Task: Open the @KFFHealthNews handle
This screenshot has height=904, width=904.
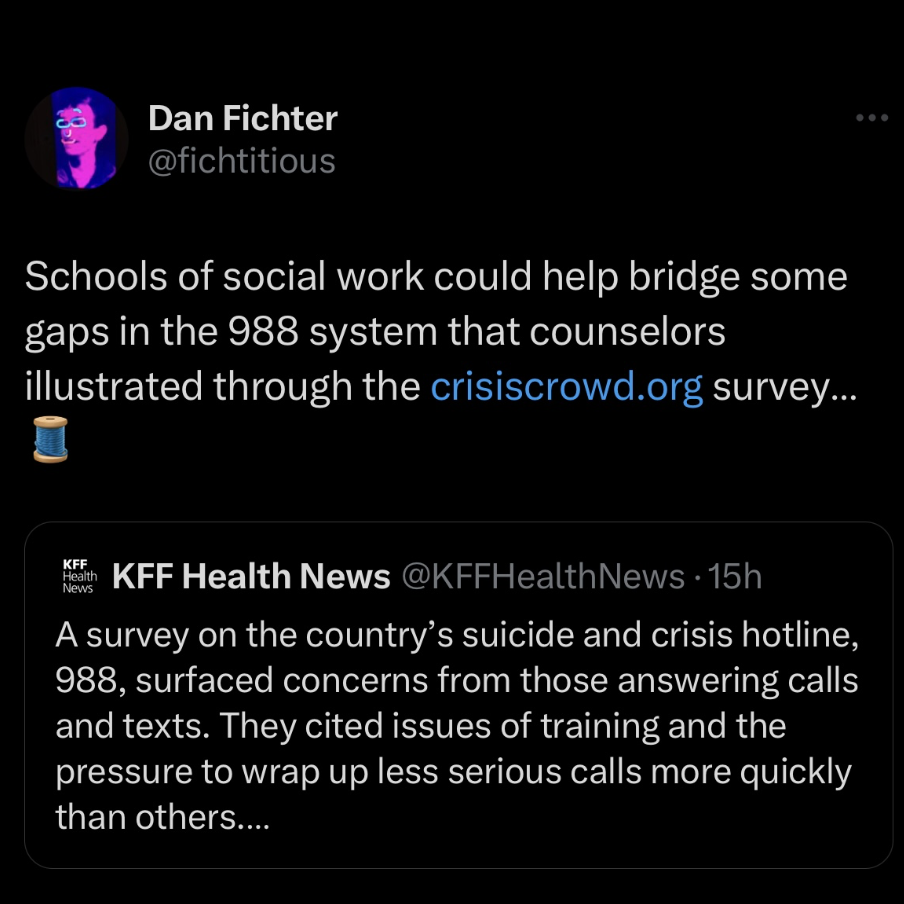Action: pos(543,576)
